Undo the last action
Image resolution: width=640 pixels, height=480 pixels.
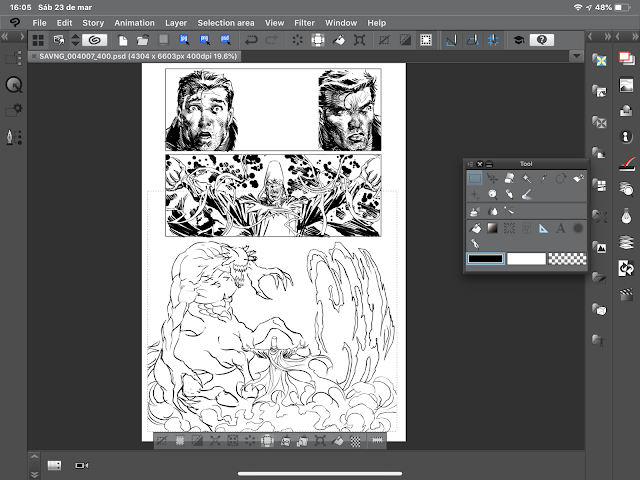pos(251,40)
